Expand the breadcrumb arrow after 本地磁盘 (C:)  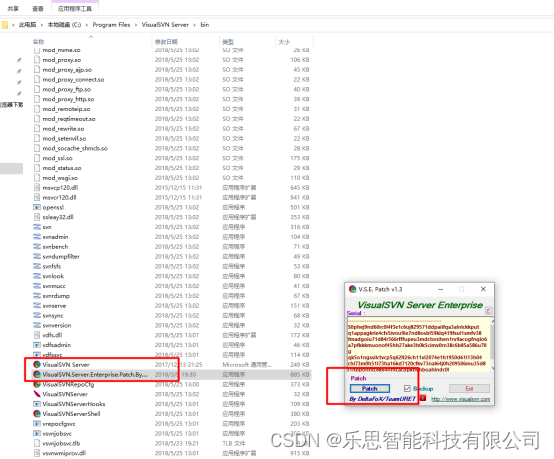[x=87, y=25]
